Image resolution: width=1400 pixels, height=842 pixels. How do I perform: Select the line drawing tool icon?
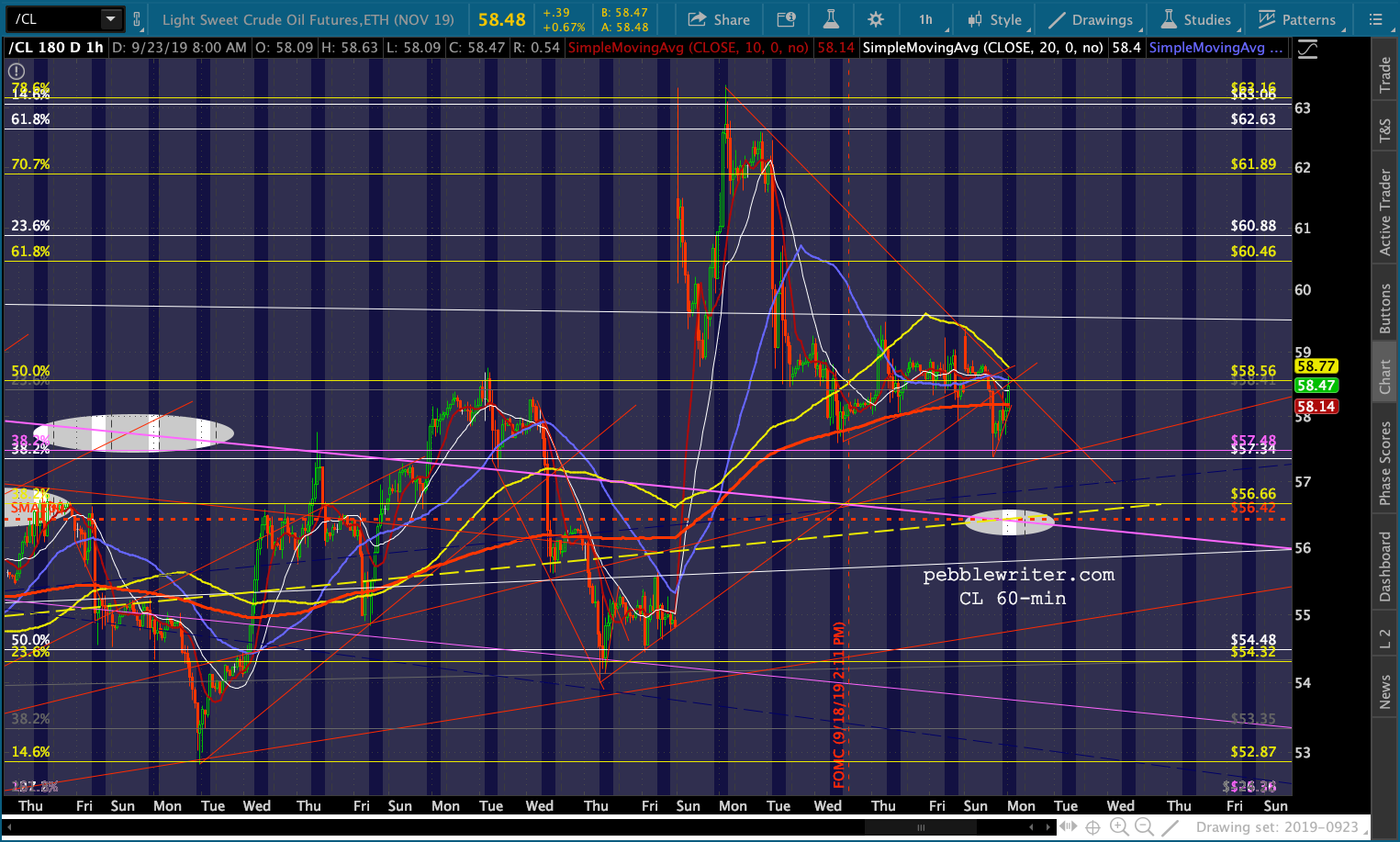tap(1170, 827)
